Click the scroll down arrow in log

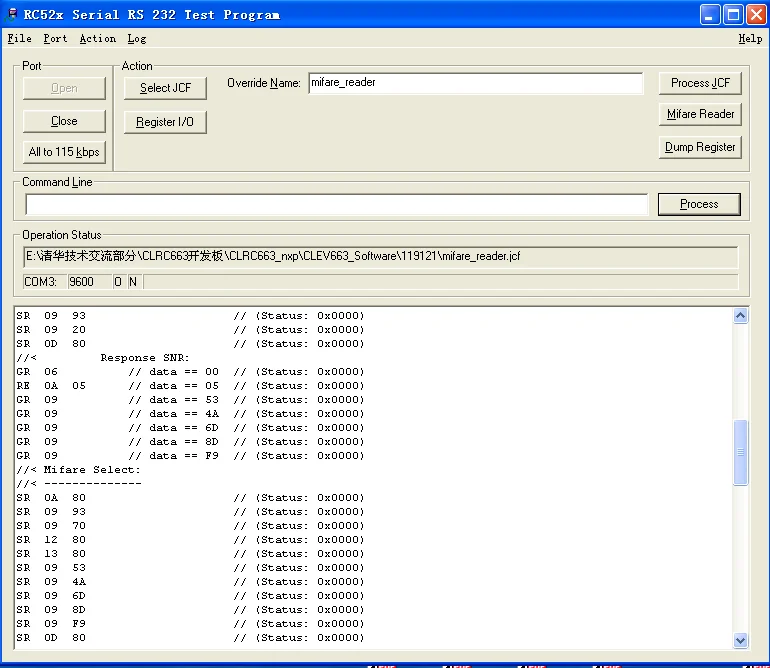tap(741, 640)
